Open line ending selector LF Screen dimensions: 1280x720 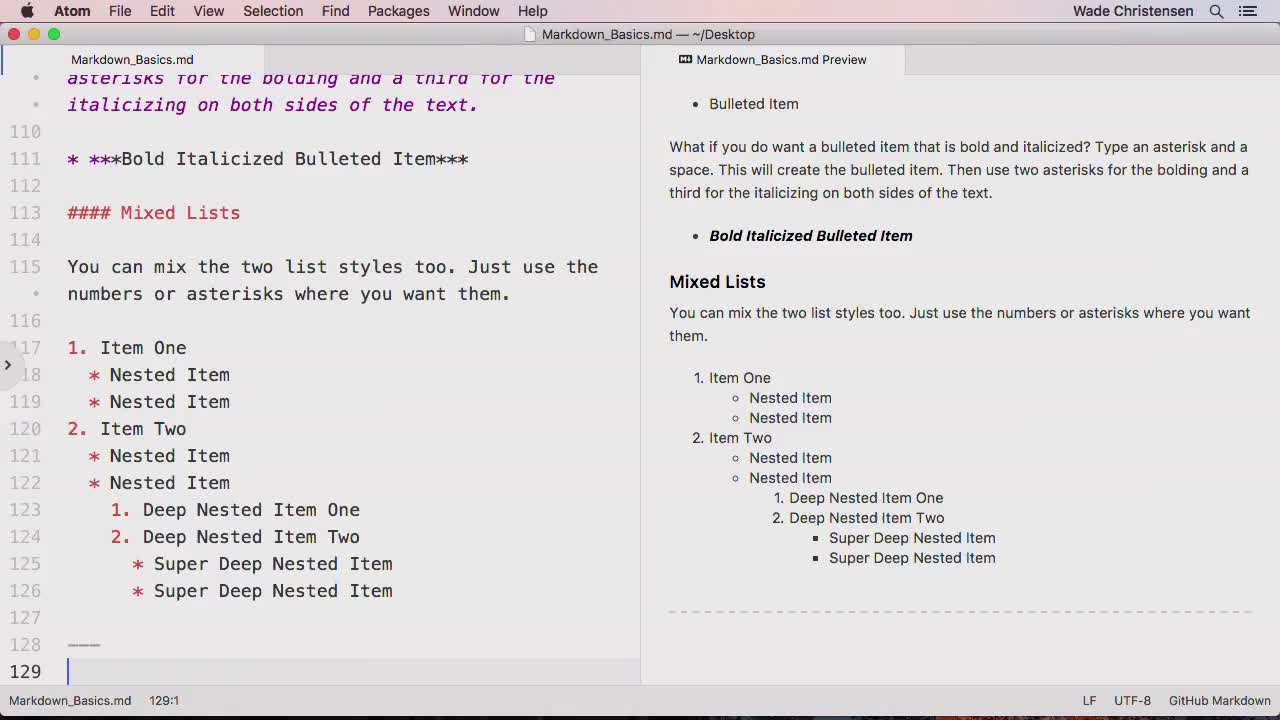click(1089, 701)
